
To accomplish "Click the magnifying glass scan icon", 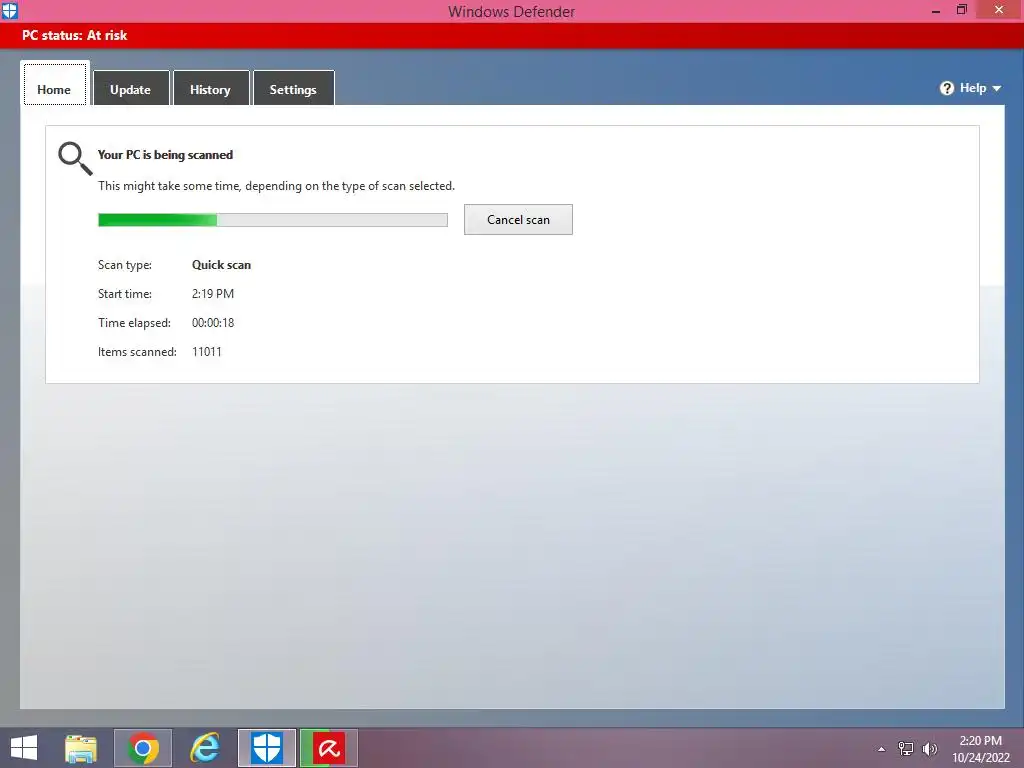I will 75,159.
